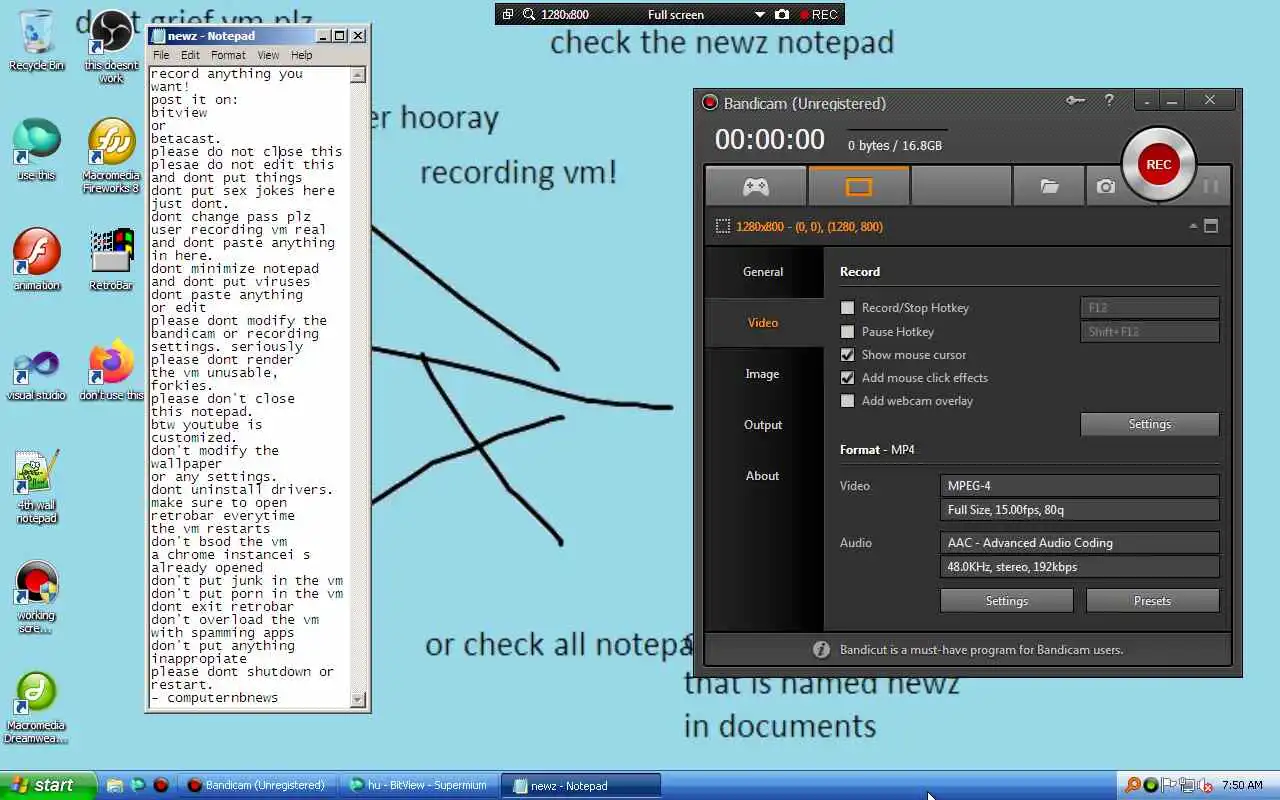This screenshot has height=800, width=1280.
Task: Click the magnifier icon on top recording bar
Action: click(527, 14)
